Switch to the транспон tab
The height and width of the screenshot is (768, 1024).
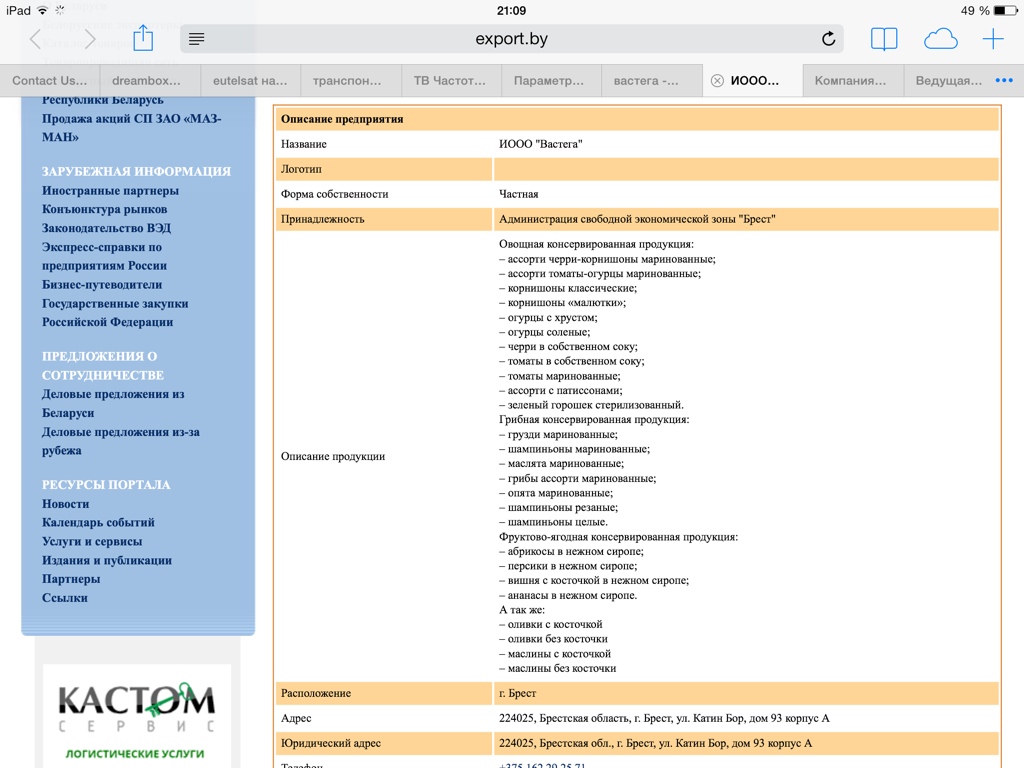351,81
